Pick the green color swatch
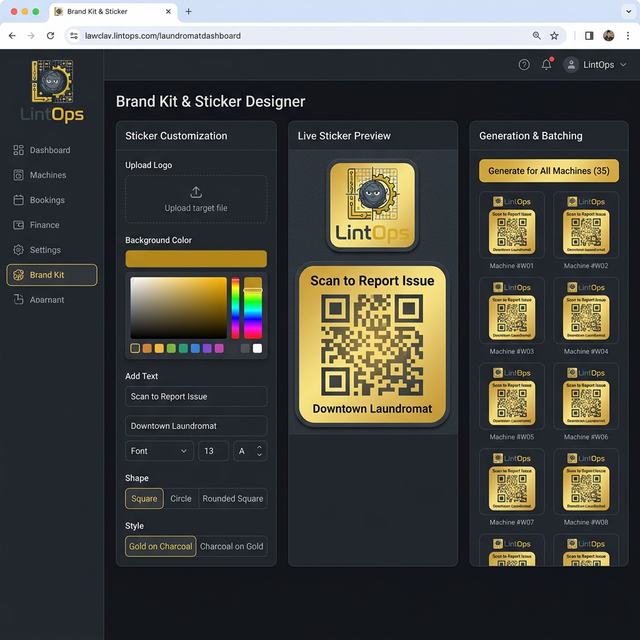This screenshot has height=640, width=640. point(171,348)
